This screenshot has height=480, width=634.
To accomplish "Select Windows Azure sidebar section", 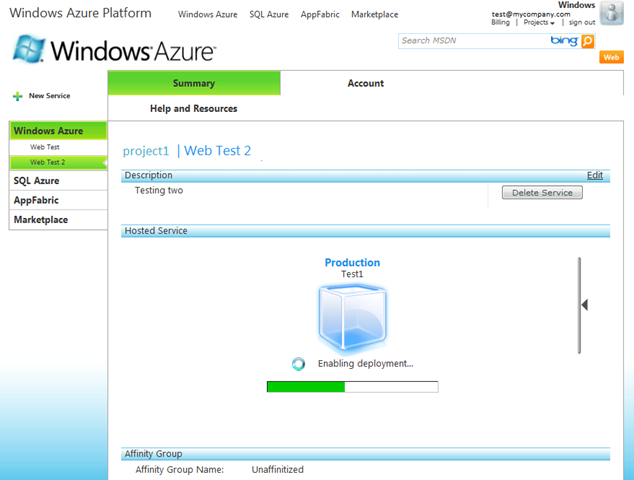I will click(x=58, y=131).
